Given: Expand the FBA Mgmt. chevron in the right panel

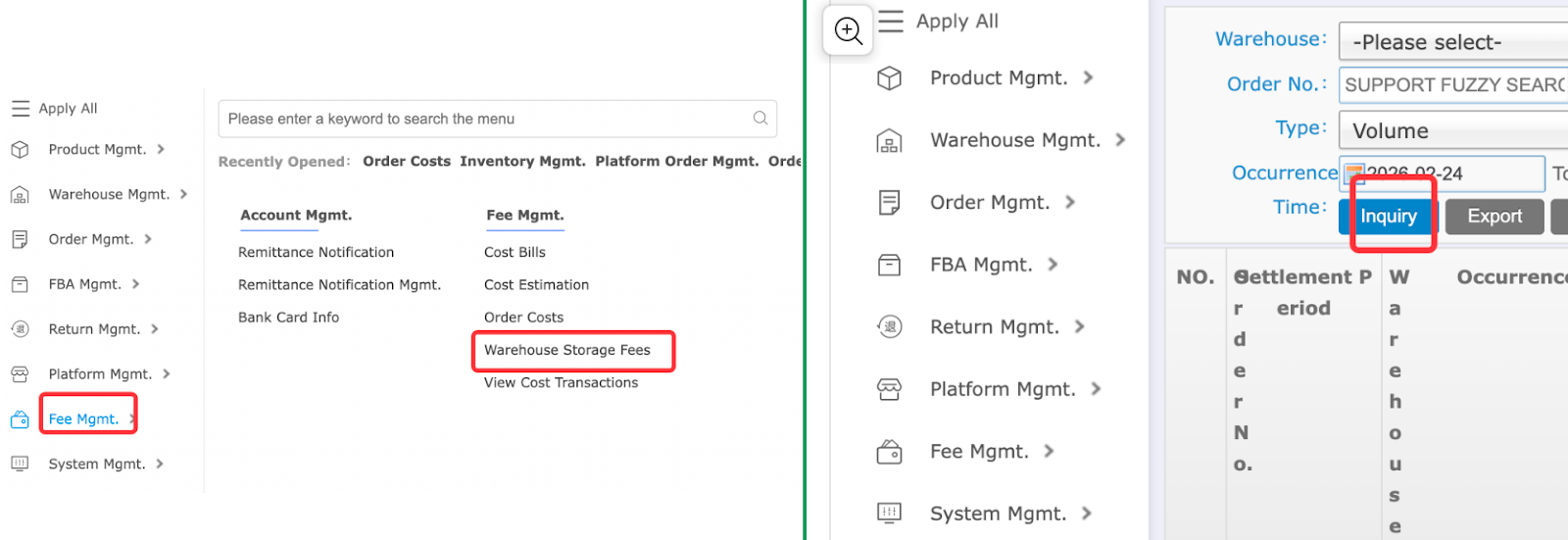Looking at the screenshot, I should [x=1053, y=265].
